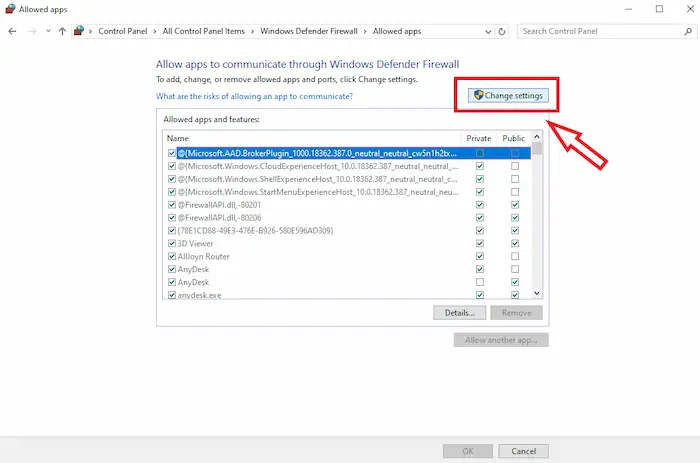Toggle Private checkbox for StartMenuExperienceHost
The height and width of the screenshot is (463, 700).
tap(479, 192)
